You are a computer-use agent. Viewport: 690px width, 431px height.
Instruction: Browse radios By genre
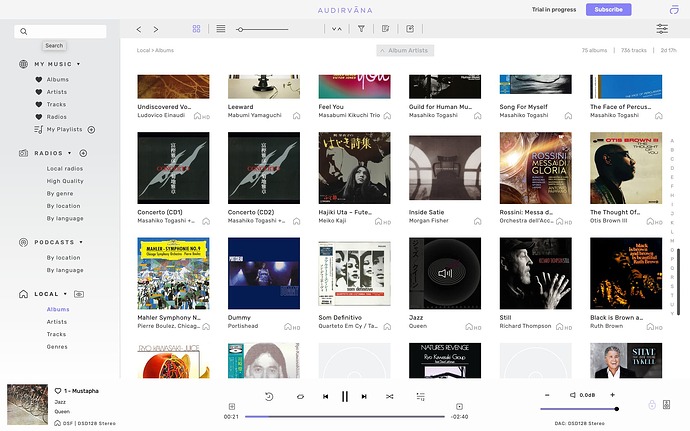[x=60, y=193]
